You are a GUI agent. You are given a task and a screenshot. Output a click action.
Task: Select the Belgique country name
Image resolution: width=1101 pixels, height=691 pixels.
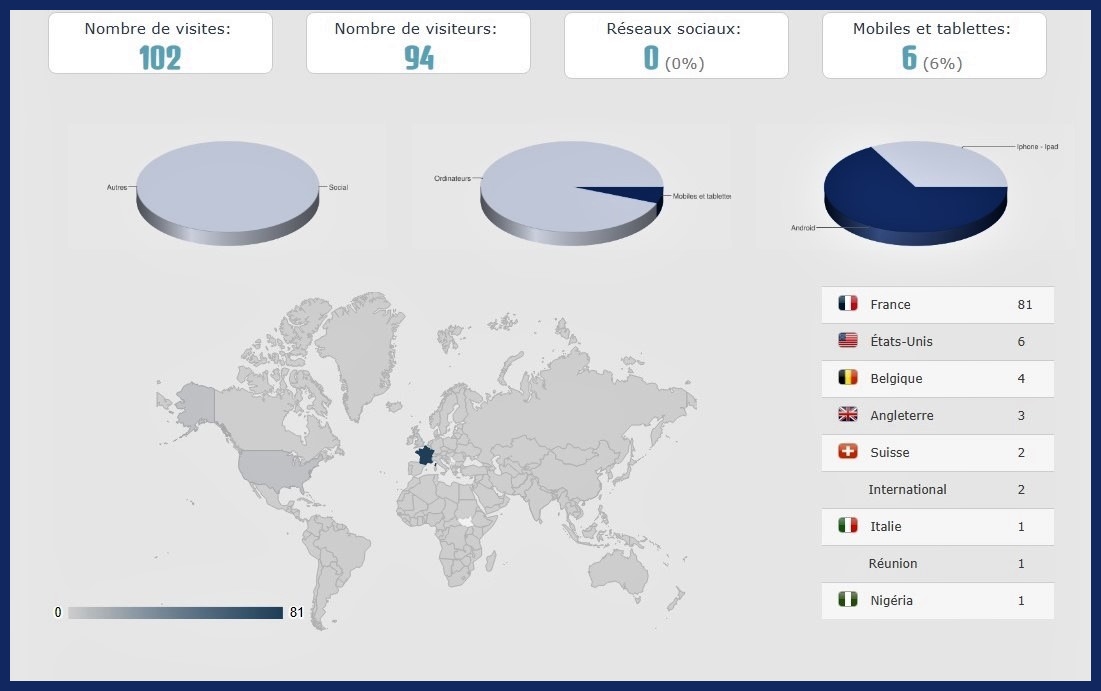(x=896, y=379)
